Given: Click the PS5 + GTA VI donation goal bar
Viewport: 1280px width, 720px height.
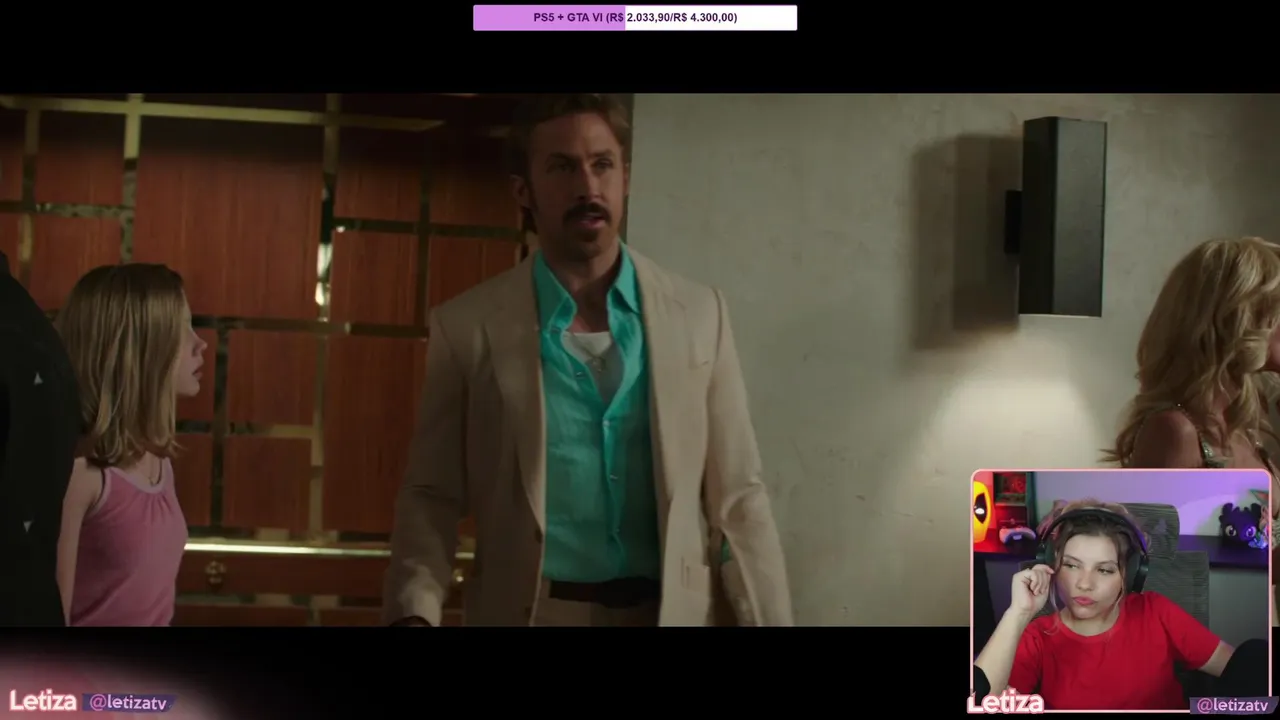Looking at the screenshot, I should point(635,17).
